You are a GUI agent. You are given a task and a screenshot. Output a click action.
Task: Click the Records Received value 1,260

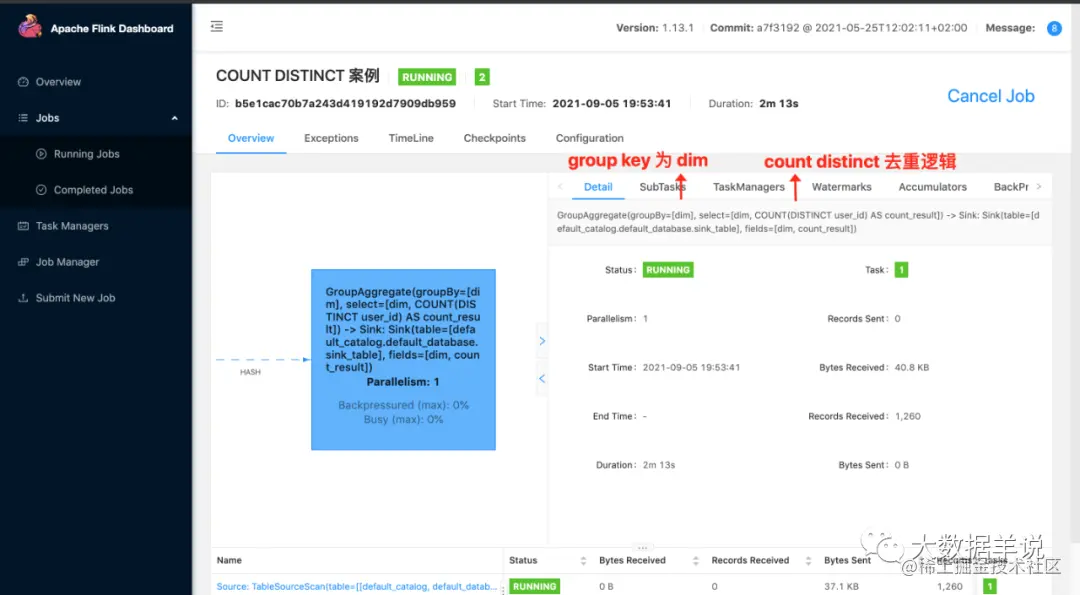coord(908,417)
